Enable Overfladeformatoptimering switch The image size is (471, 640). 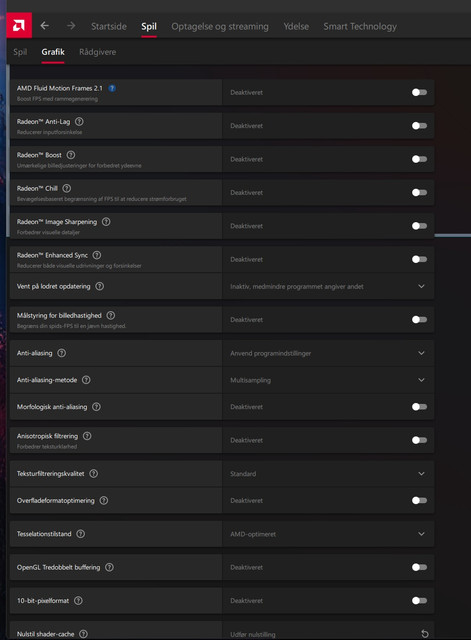coord(419,500)
